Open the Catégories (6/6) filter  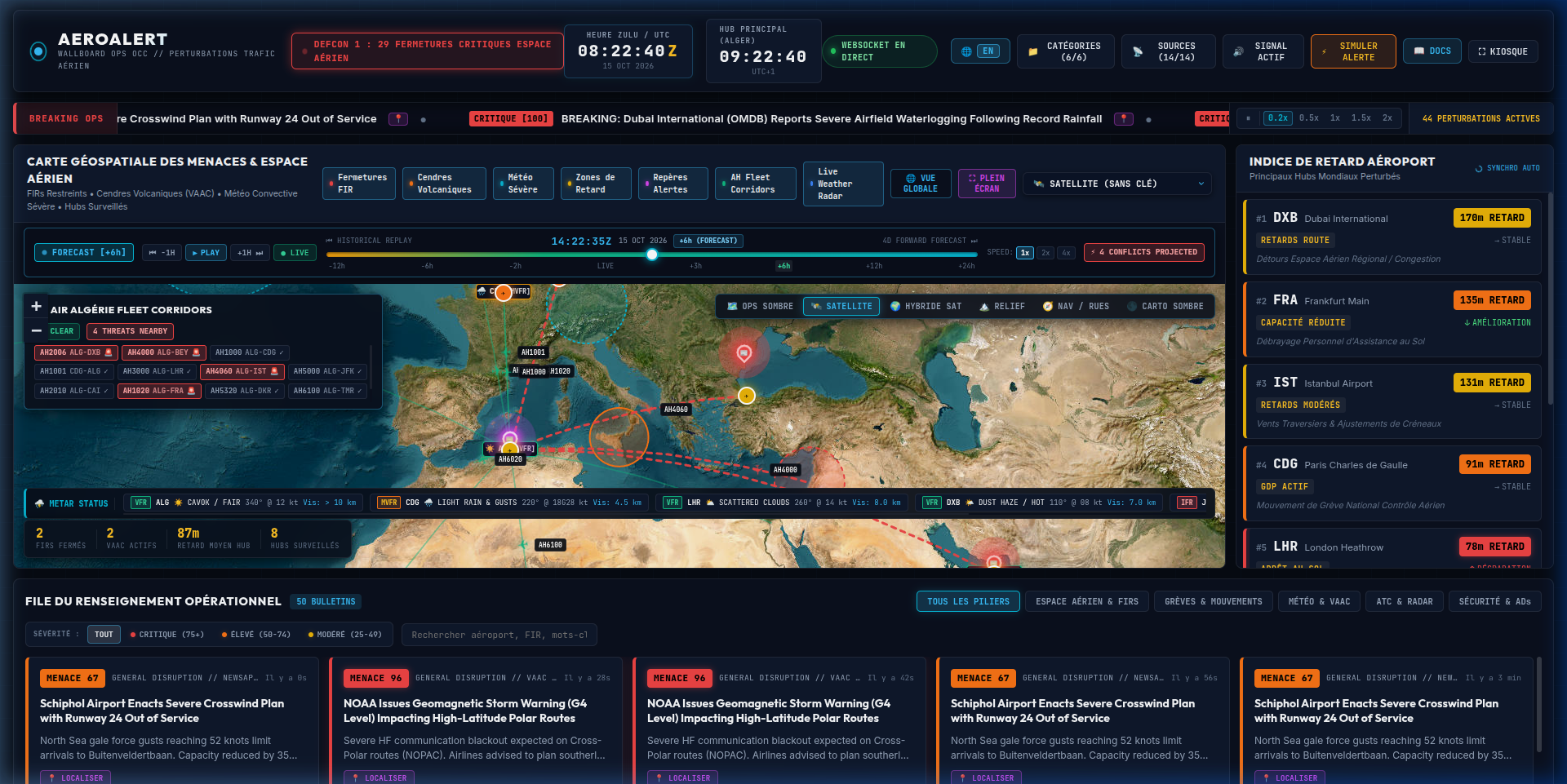coord(1065,51)
